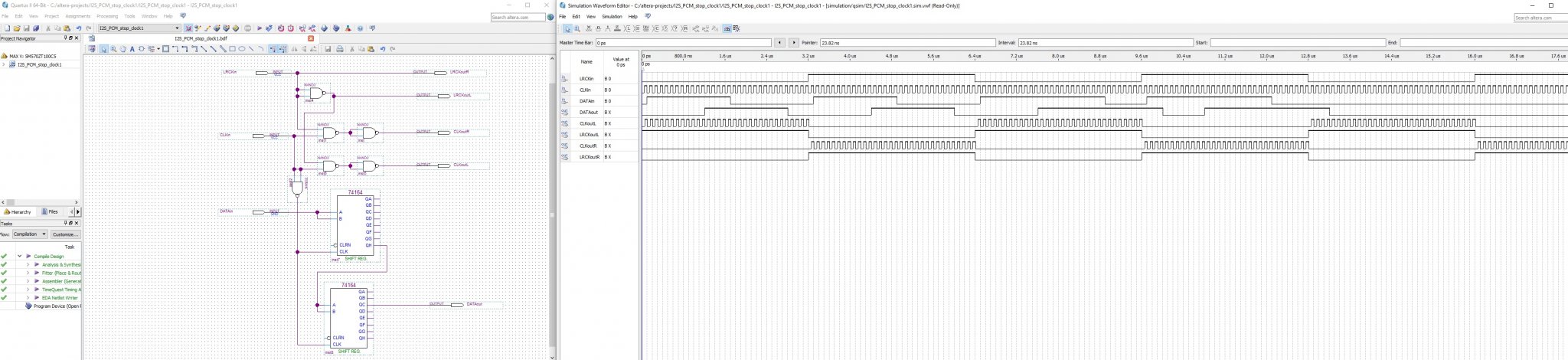The image size is (1568, 360).
Task: Select the Zoom tool in schematic editor
Action: (113, 49)
